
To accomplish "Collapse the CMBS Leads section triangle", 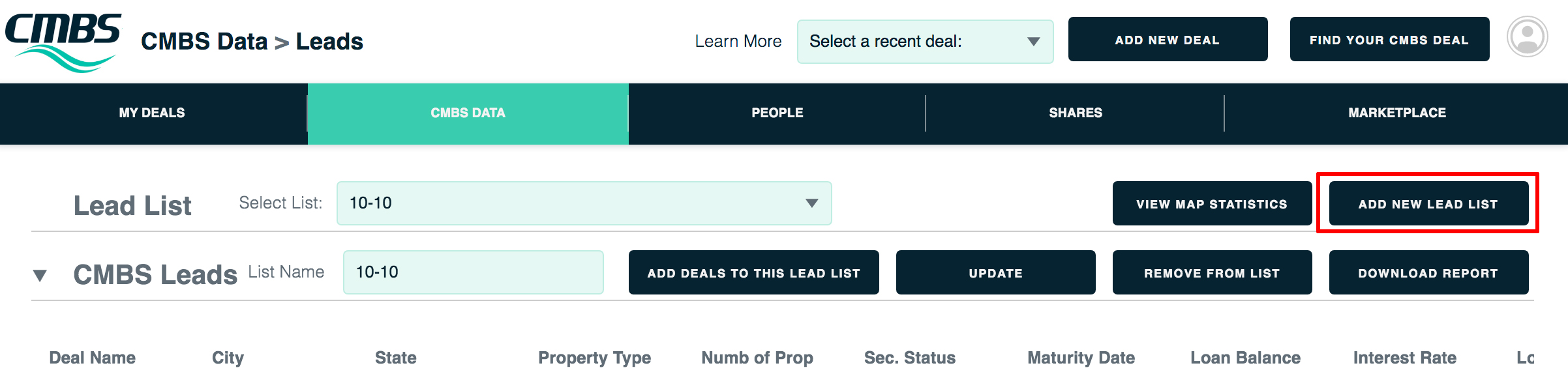I will (x=40, y=276).
